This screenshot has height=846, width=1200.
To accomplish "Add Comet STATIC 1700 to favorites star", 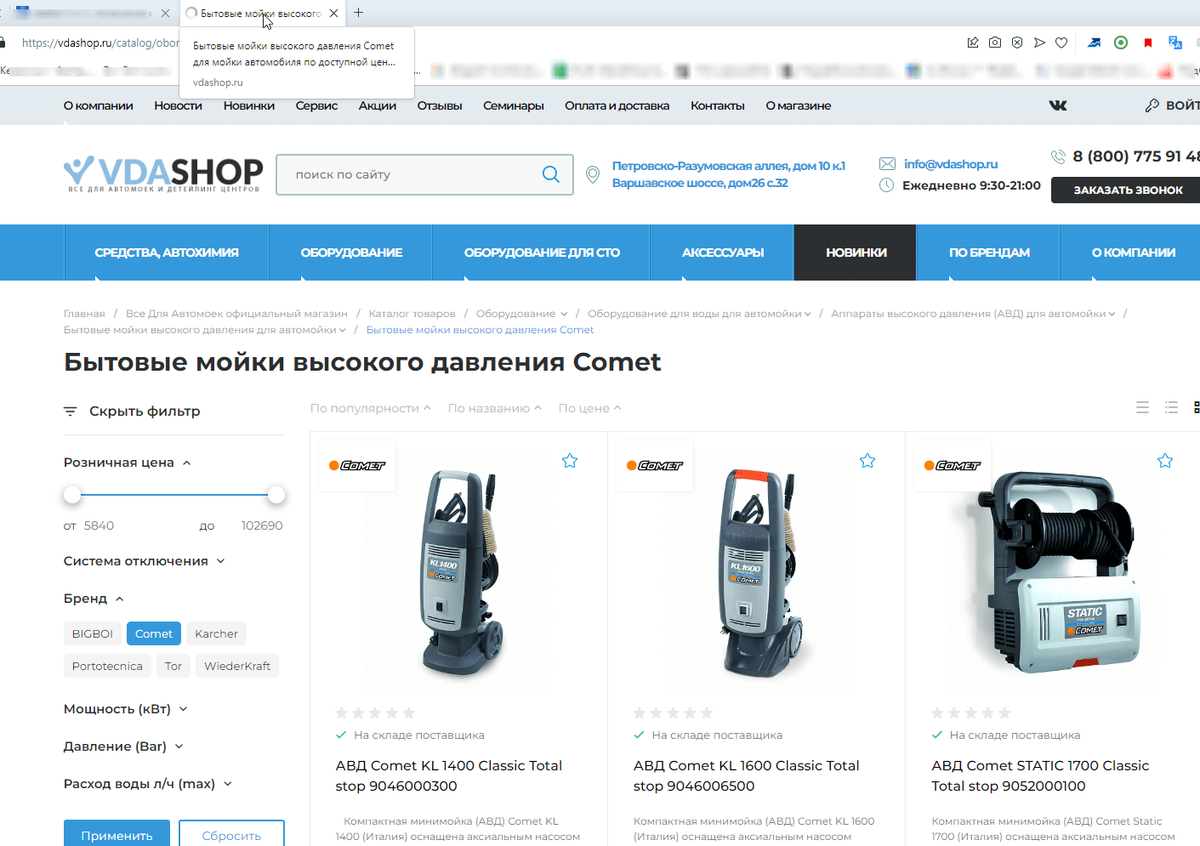I will tap(1165, 461).
